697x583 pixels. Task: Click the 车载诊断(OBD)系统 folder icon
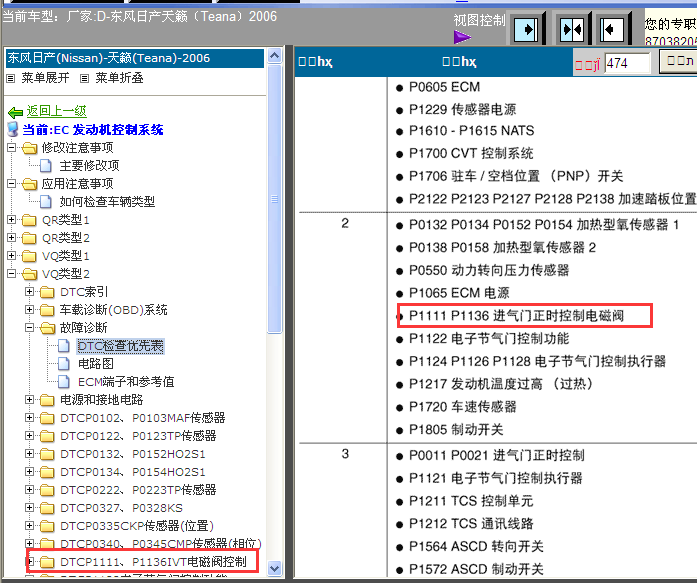48,310
